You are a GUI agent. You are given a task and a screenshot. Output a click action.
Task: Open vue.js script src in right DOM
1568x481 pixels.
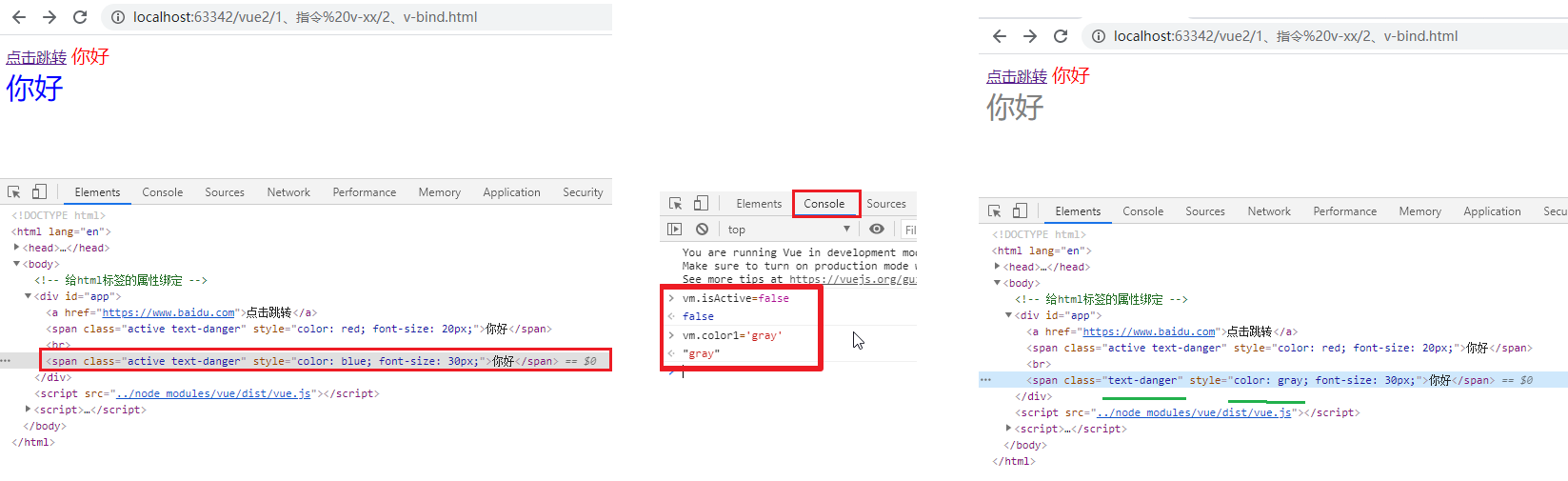(1194, 412)
